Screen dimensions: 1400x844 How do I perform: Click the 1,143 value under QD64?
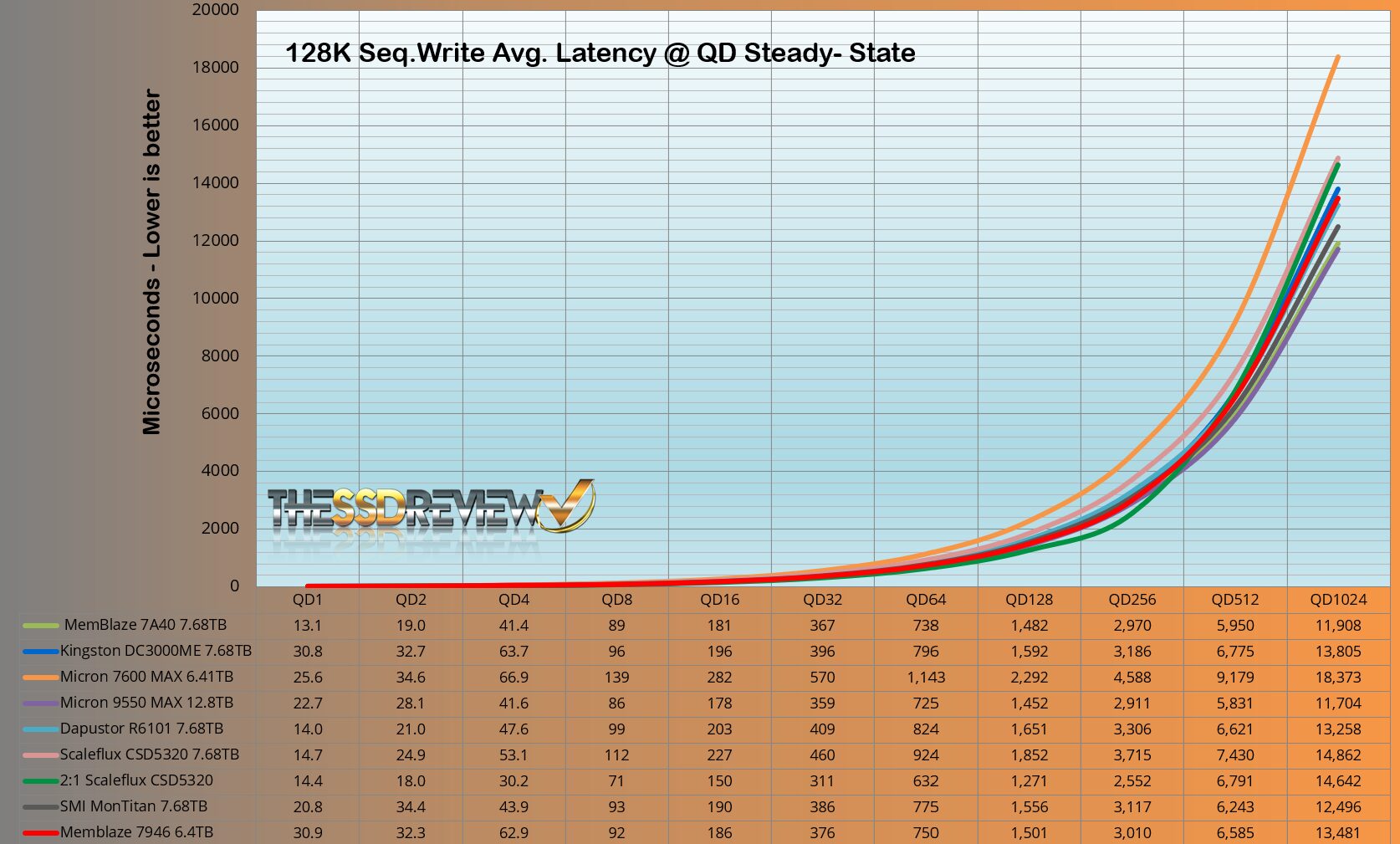pyautogui.click(x=926, y=678)
